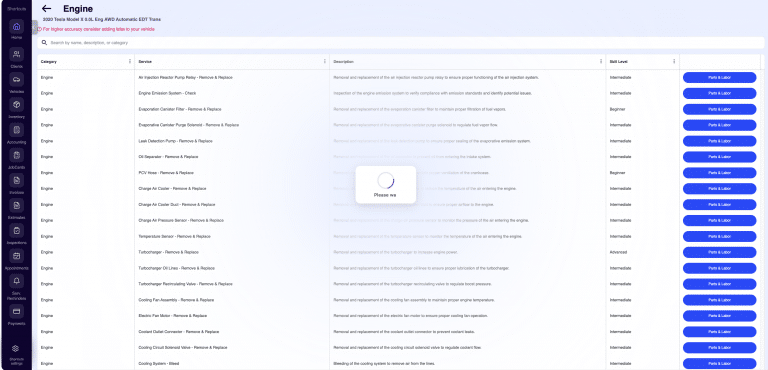Open Parts & Labor for Electric Fan Motor

click(720, 316)
